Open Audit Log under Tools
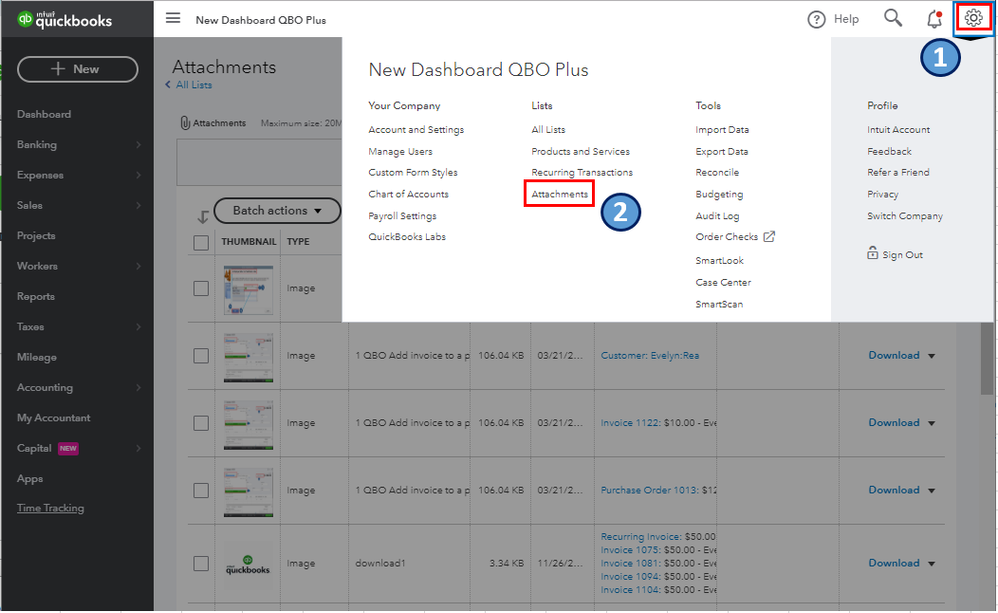998x613 pixels. tap(717, 216)
